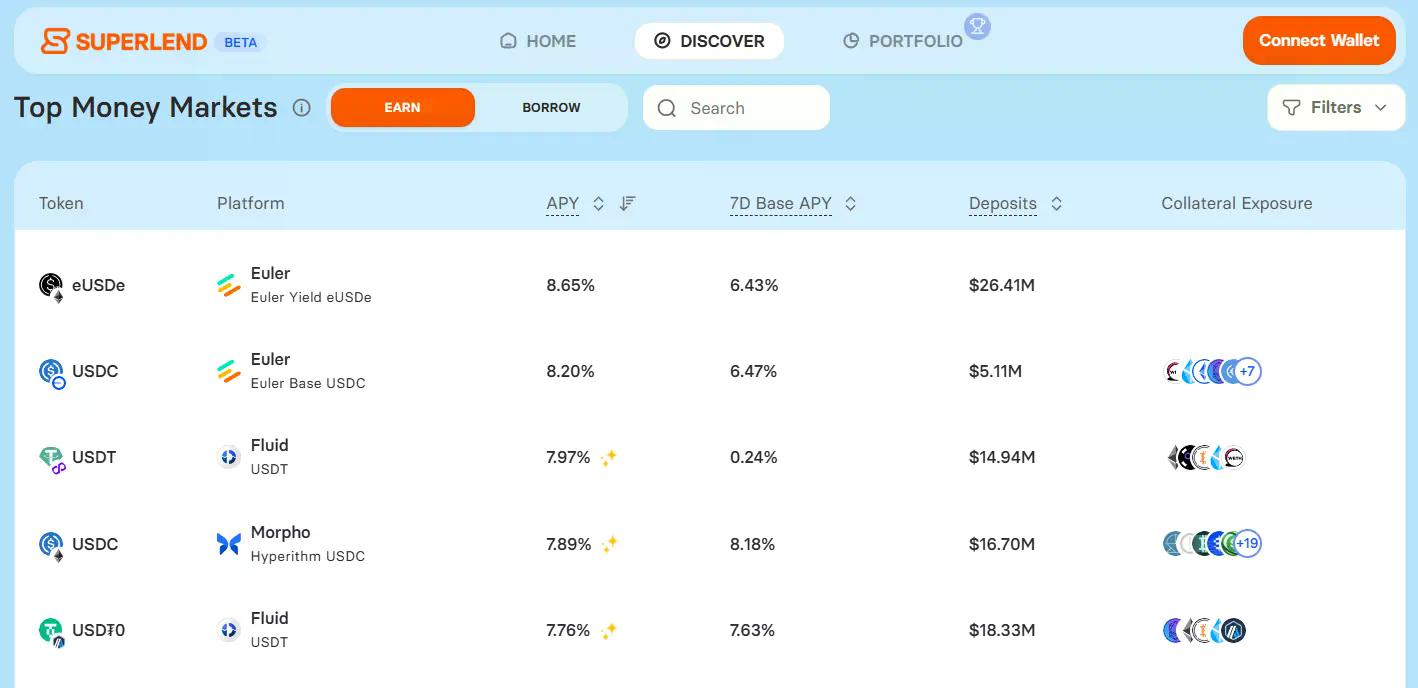Open the Top Money Markets info icon
This screenshot has height=688, width=1418.
click(x=301, y=108)
